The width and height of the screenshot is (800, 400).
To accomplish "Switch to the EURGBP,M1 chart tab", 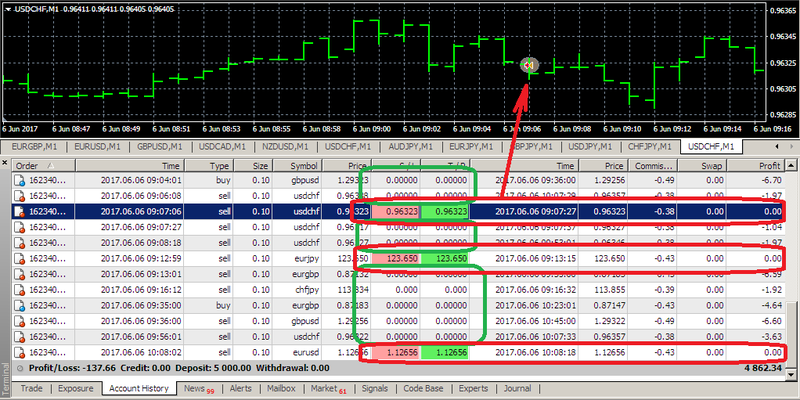I will [x=34, y=147].
